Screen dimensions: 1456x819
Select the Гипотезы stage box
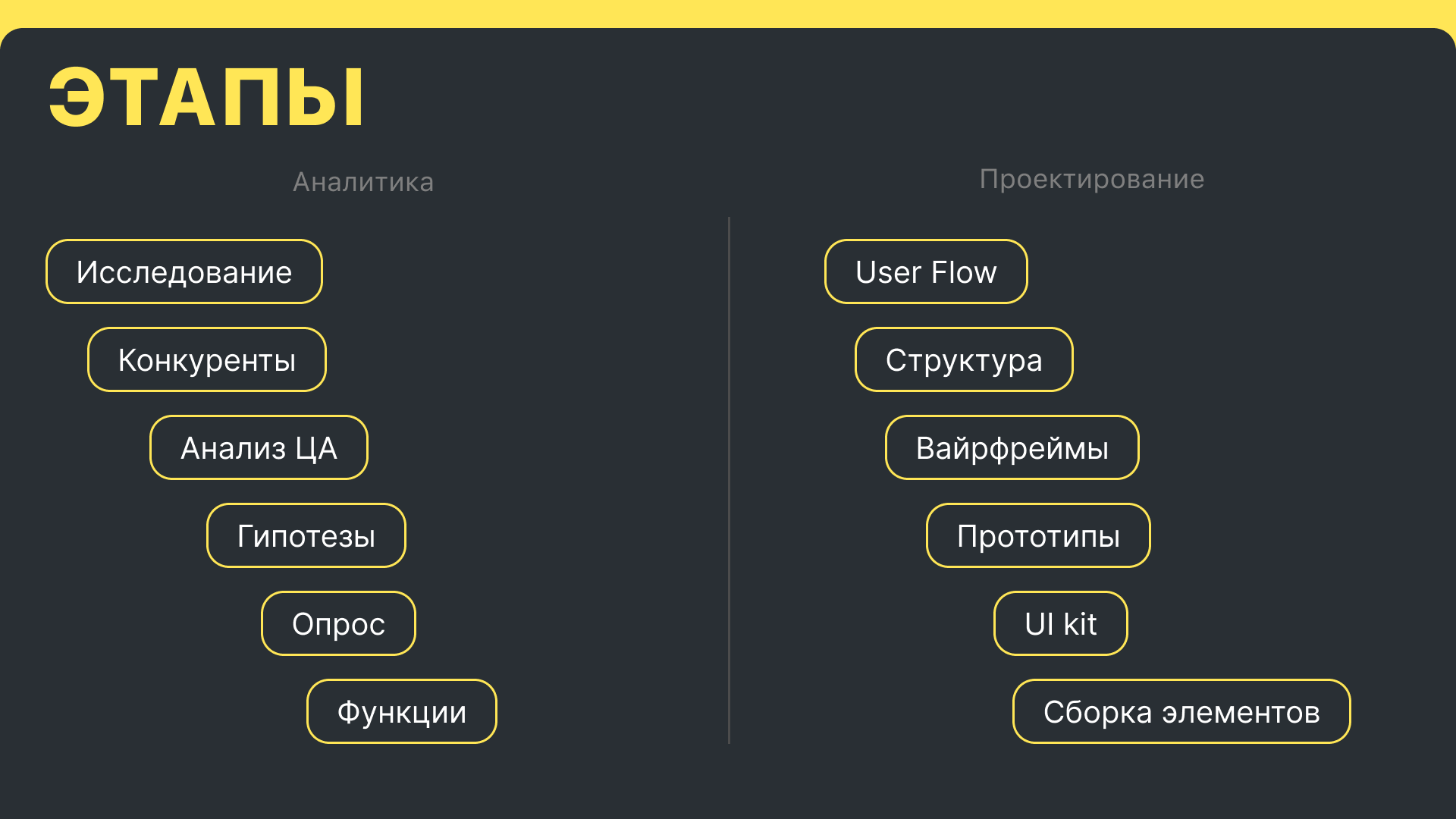(306, 536)
